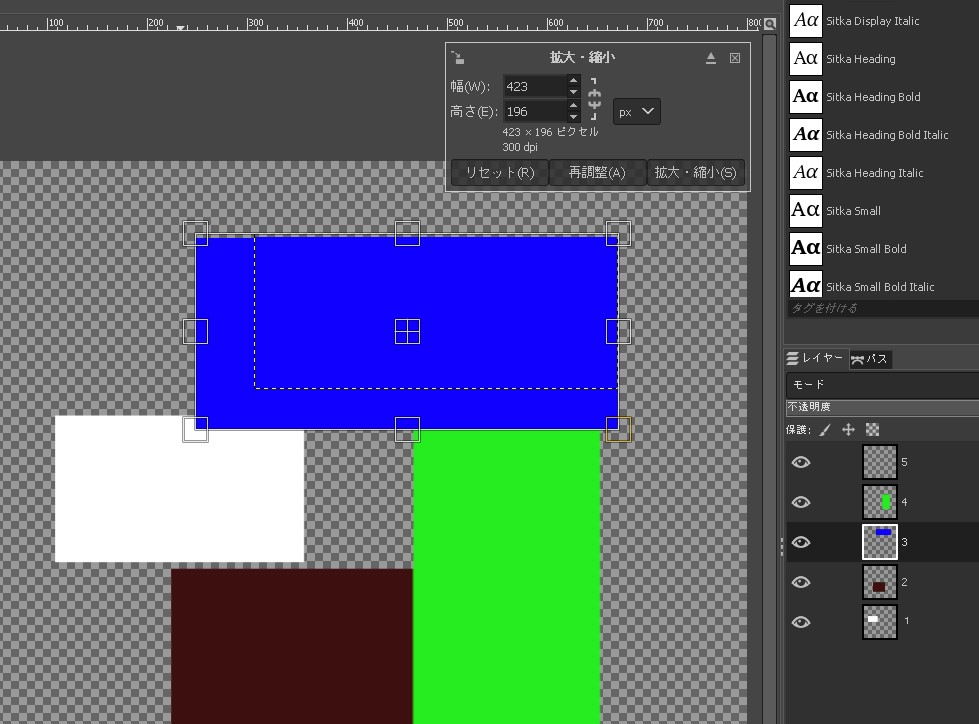Click the center pivot handle of transform
Viewport: 979px width, 724px height.
click(x=407, y=331)
